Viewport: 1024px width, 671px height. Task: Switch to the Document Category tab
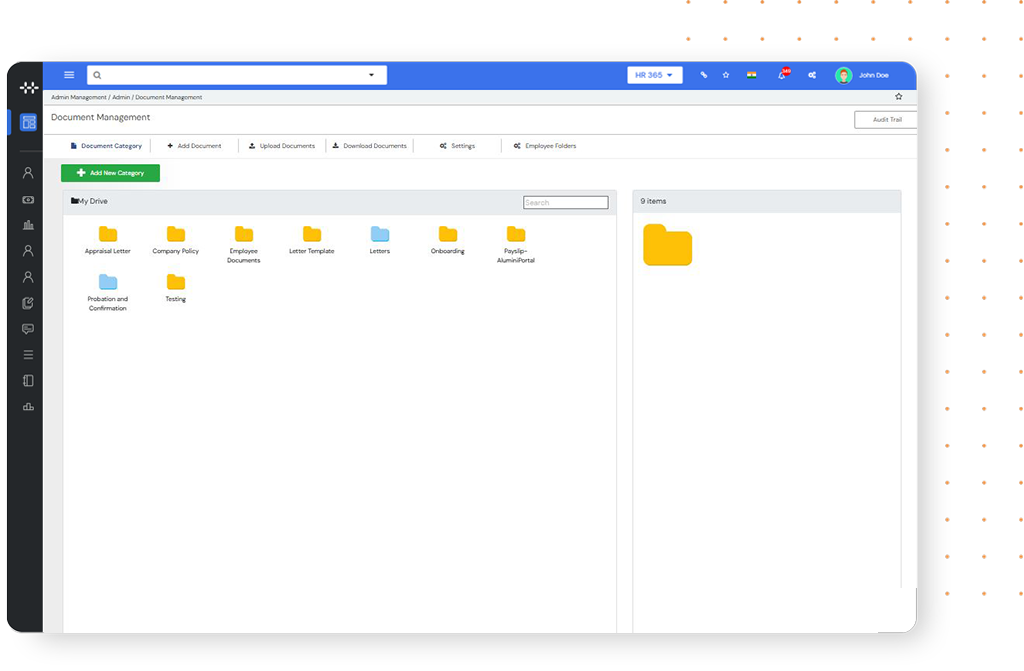coord(106,145)
